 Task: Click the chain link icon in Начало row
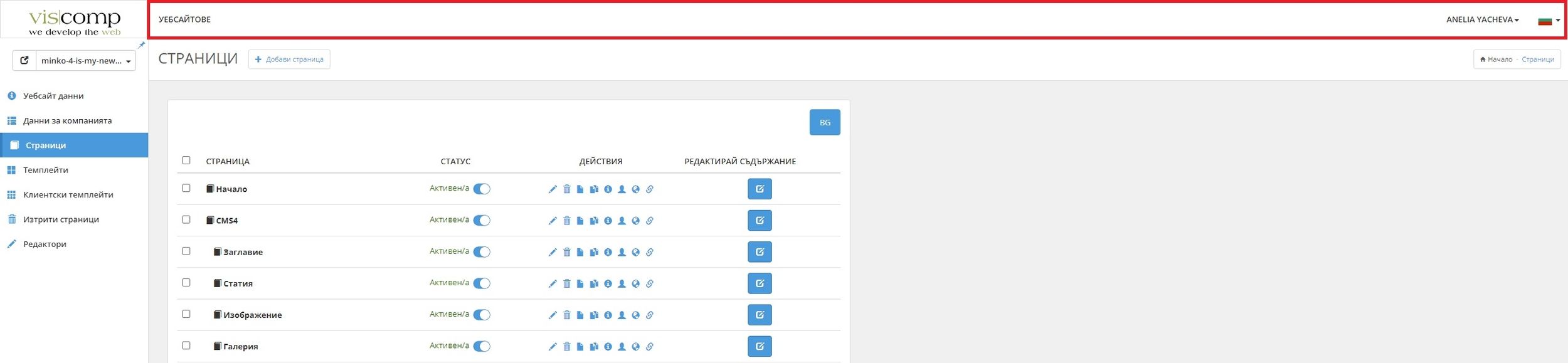[x=650, y=189]
